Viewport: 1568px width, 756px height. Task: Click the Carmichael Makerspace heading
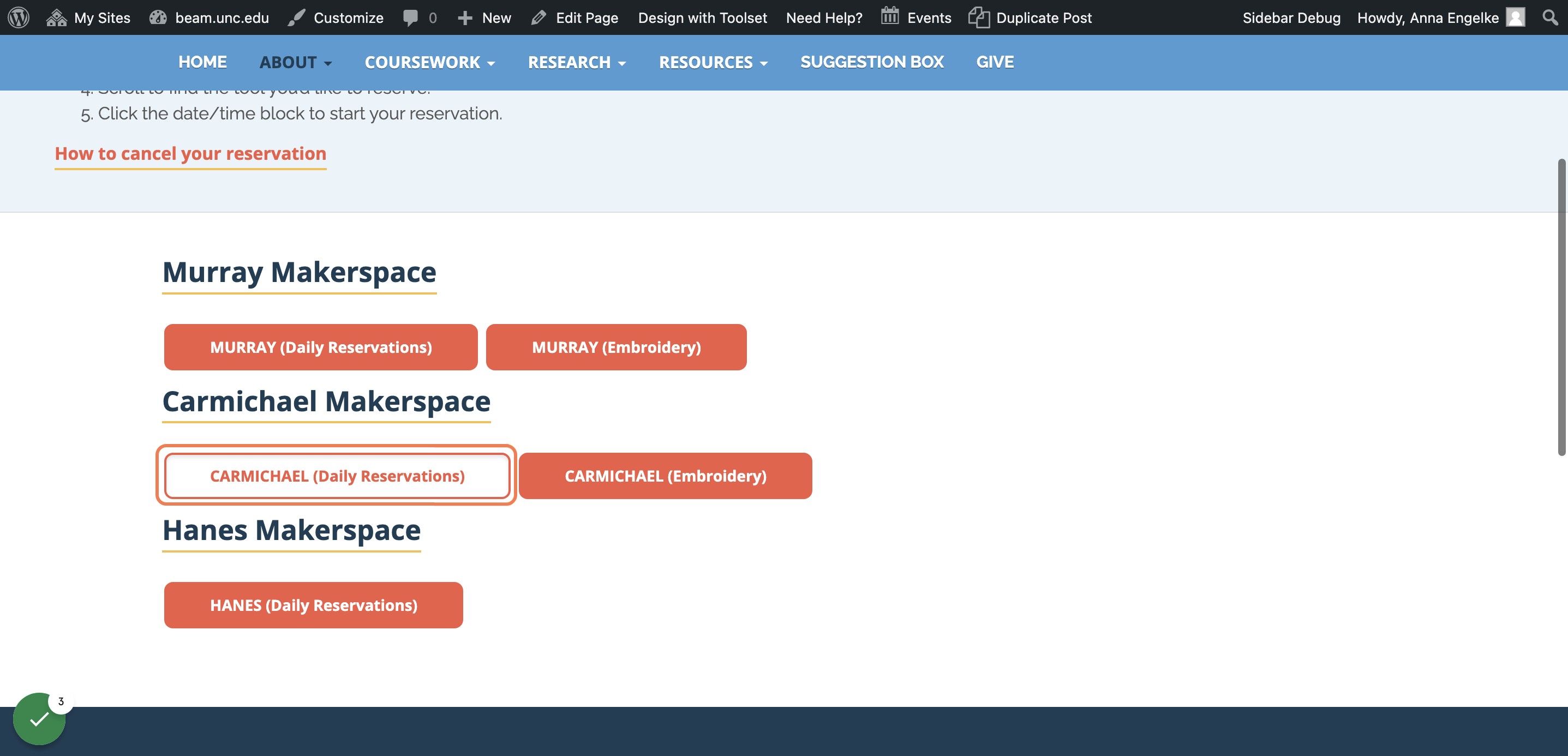[x=326, y=402]
